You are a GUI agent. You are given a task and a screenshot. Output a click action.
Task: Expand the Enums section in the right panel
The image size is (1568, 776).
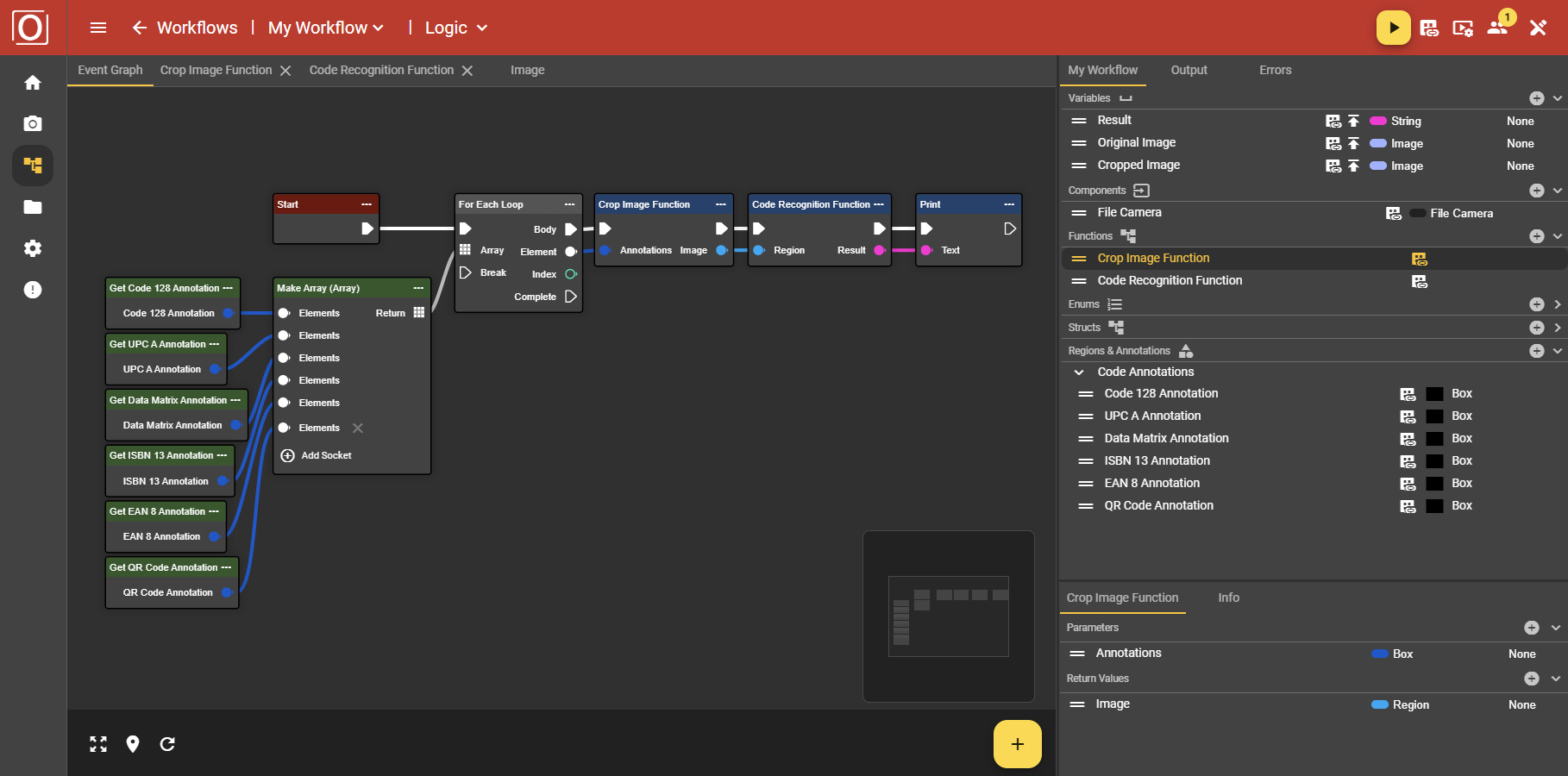(1557, 304)
